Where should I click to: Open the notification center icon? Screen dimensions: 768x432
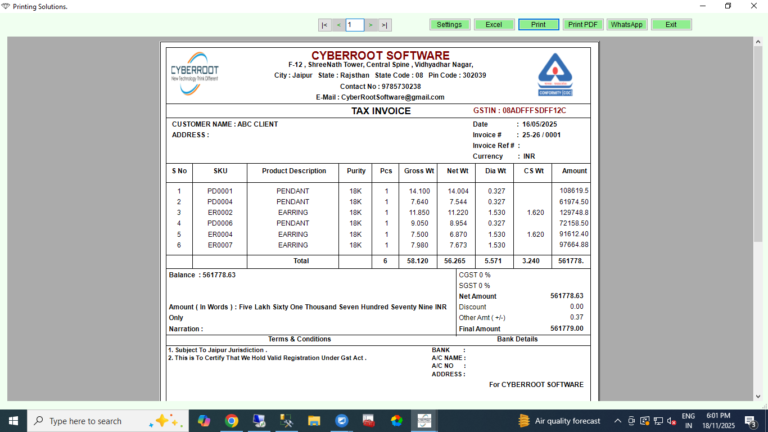(750, 421)
